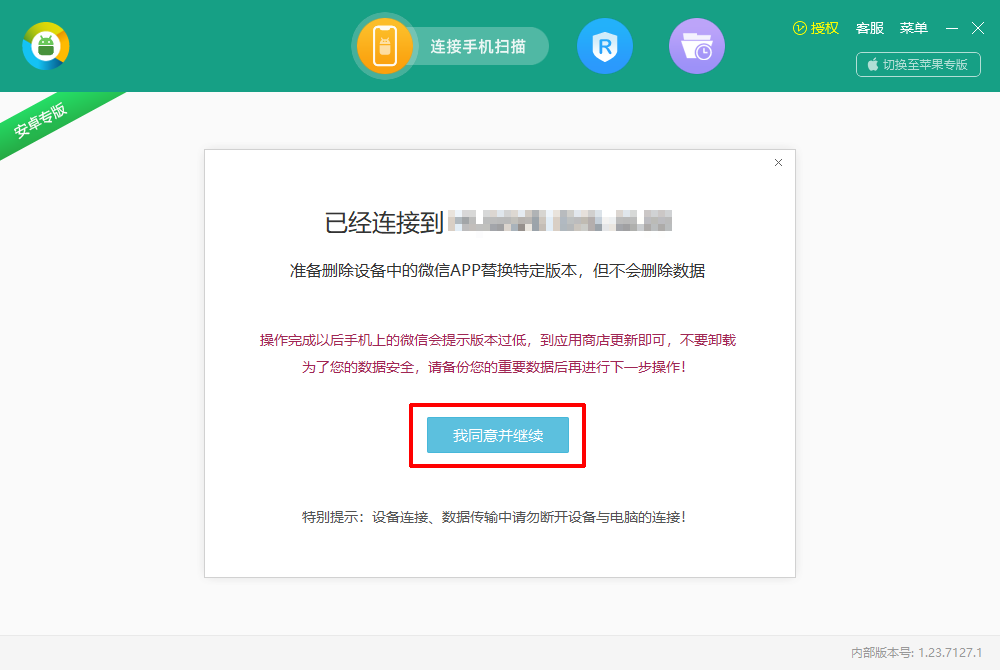Close the connection dialog with the X
The image size is (1000, 670).
(778, 163)
